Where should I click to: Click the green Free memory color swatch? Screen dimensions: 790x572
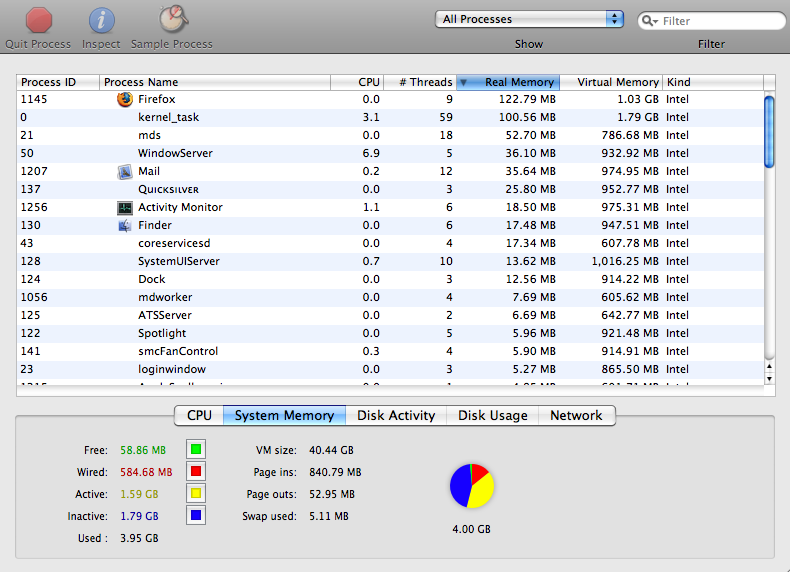pyautogui.click(x=196, y=449)
